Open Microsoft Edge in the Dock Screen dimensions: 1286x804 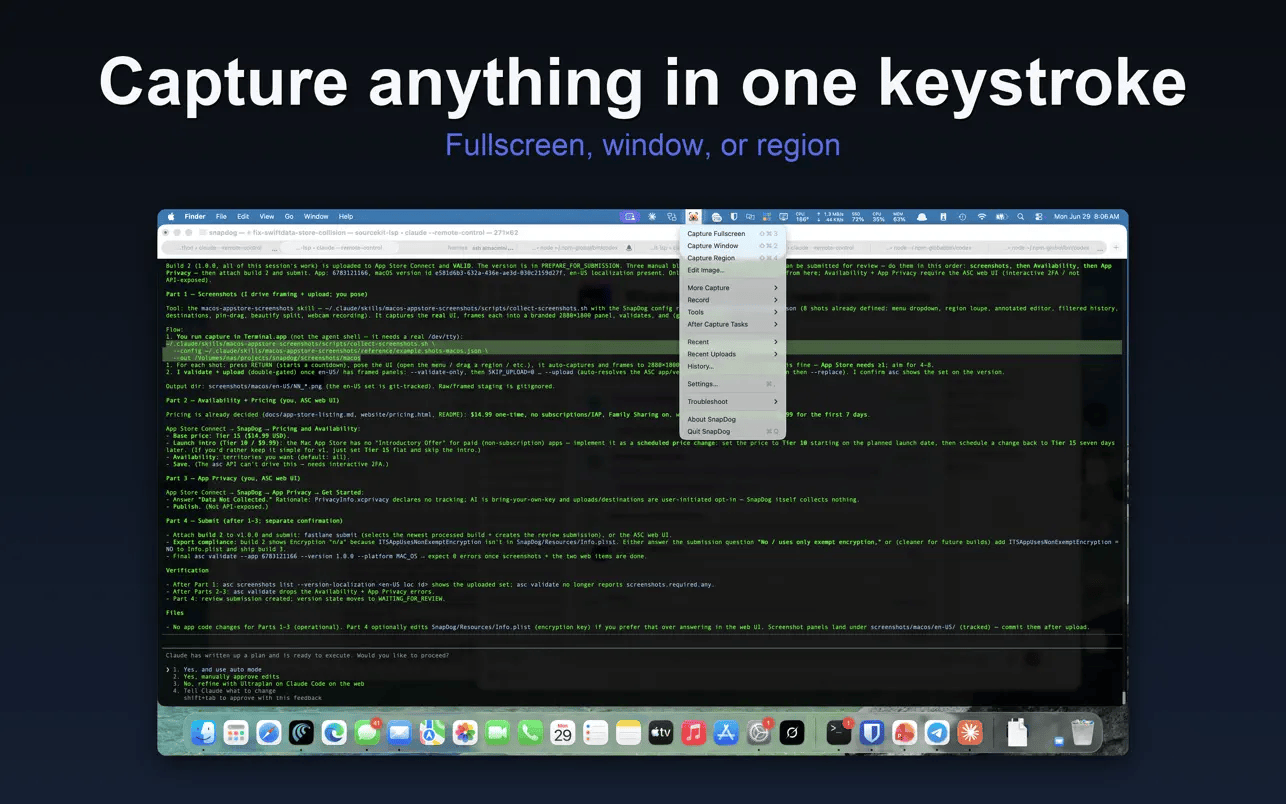(x=334, y=733)
